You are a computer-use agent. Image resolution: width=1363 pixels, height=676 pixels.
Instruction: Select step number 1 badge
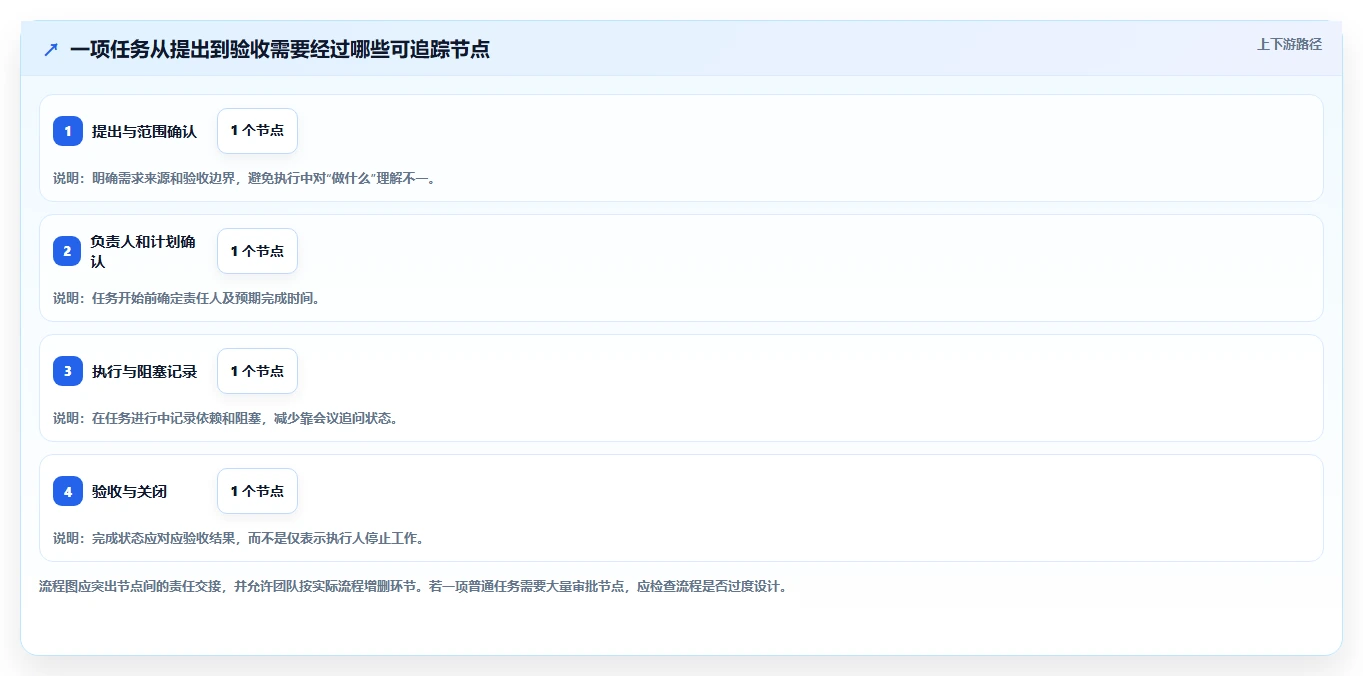click(x=68, y=131)
